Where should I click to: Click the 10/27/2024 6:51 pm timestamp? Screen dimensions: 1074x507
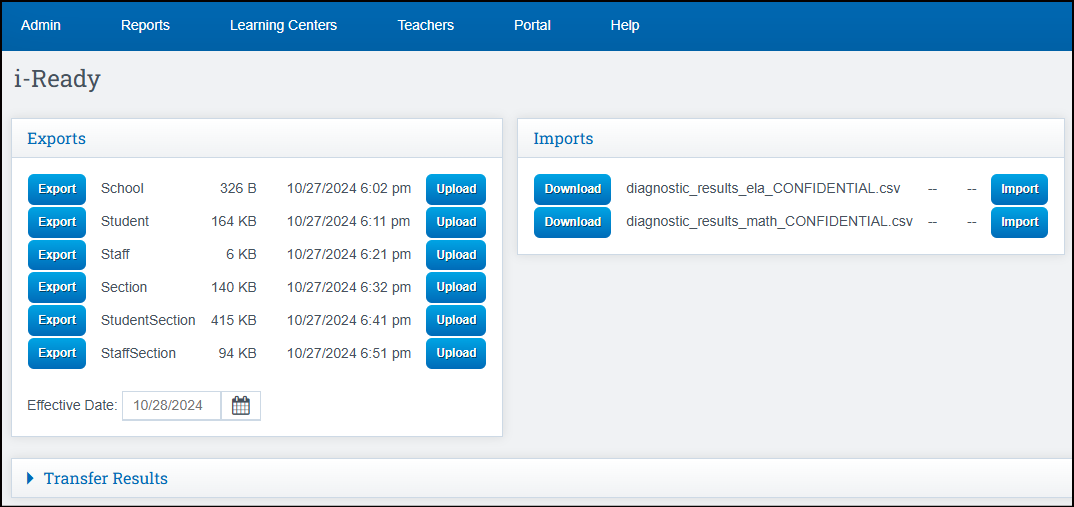point(349,353)
